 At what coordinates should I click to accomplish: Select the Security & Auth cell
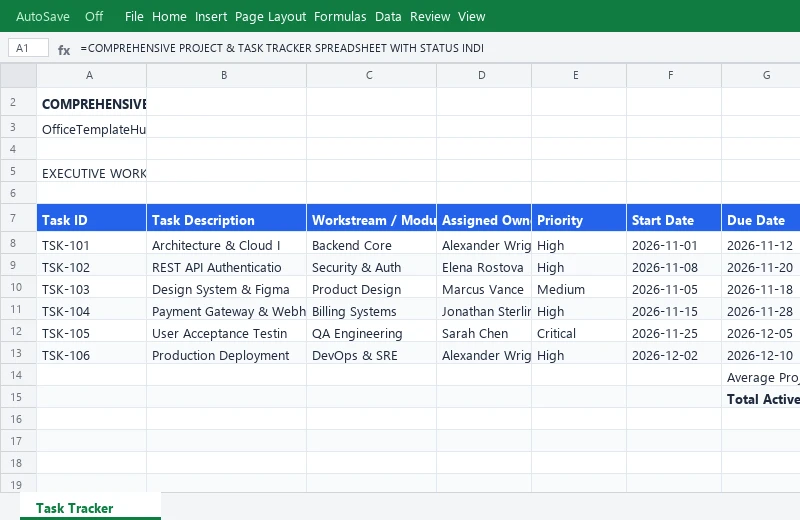pos(371,265)
